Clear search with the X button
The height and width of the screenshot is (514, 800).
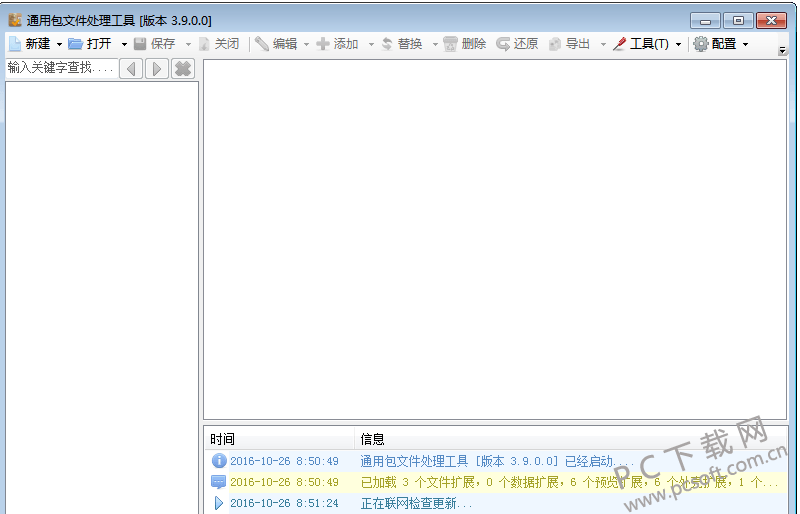183,68
